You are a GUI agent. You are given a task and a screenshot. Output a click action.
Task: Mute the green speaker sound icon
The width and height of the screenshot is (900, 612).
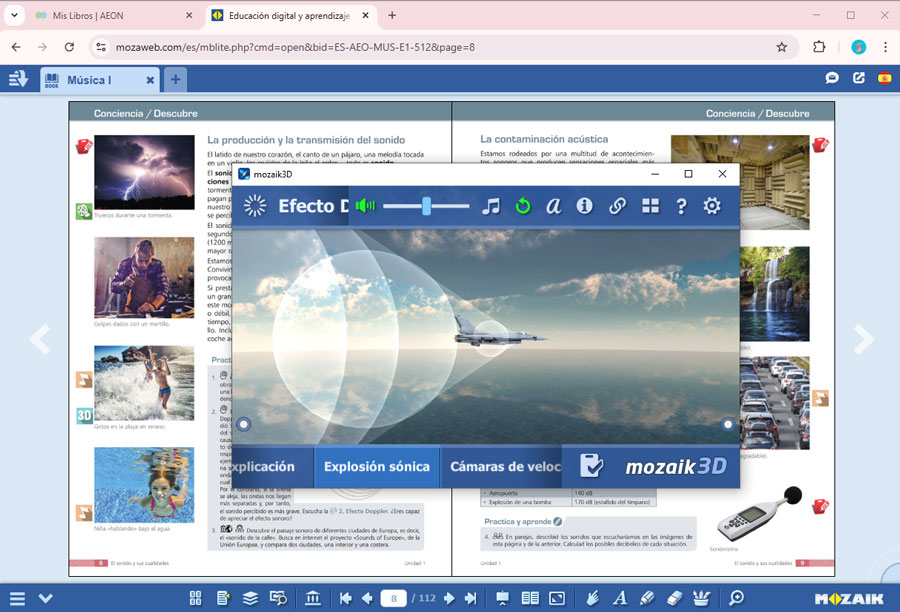pos(365,206)
